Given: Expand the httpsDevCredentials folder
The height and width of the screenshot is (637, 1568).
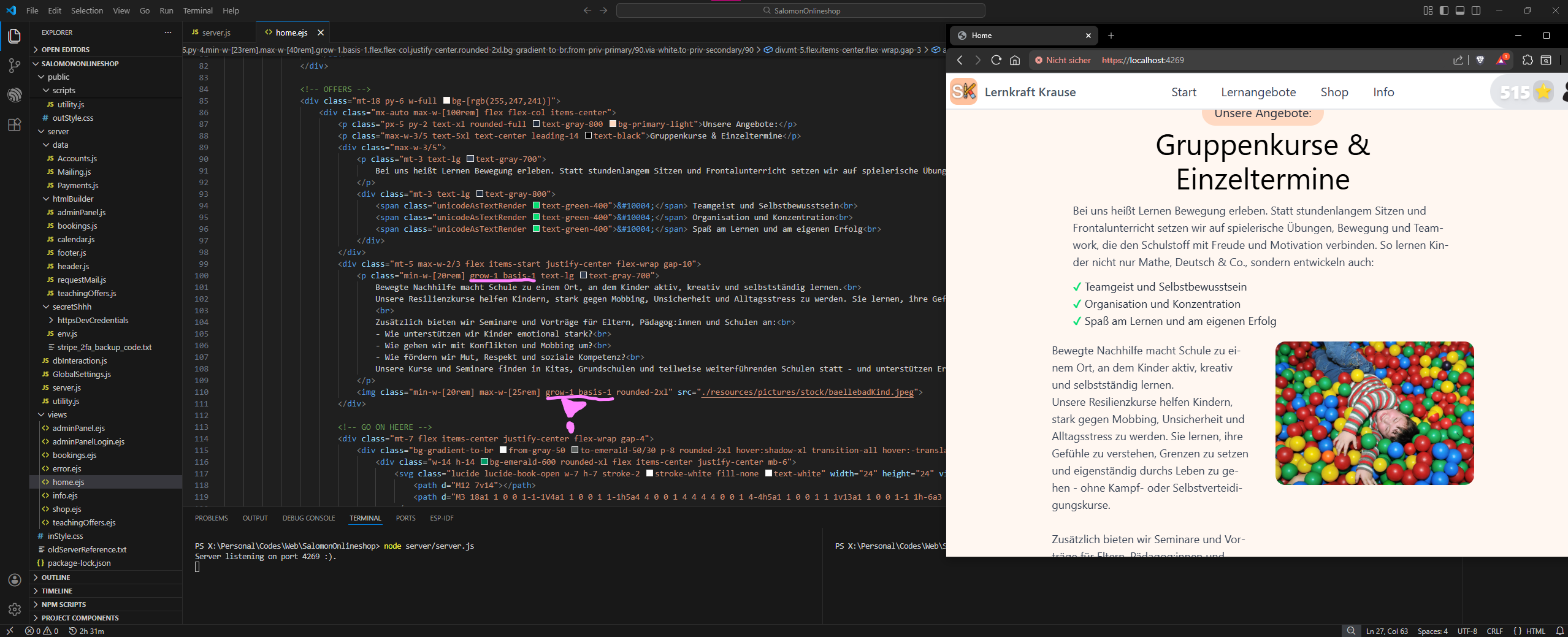Looking at the screenshot, I should (93, 320).
